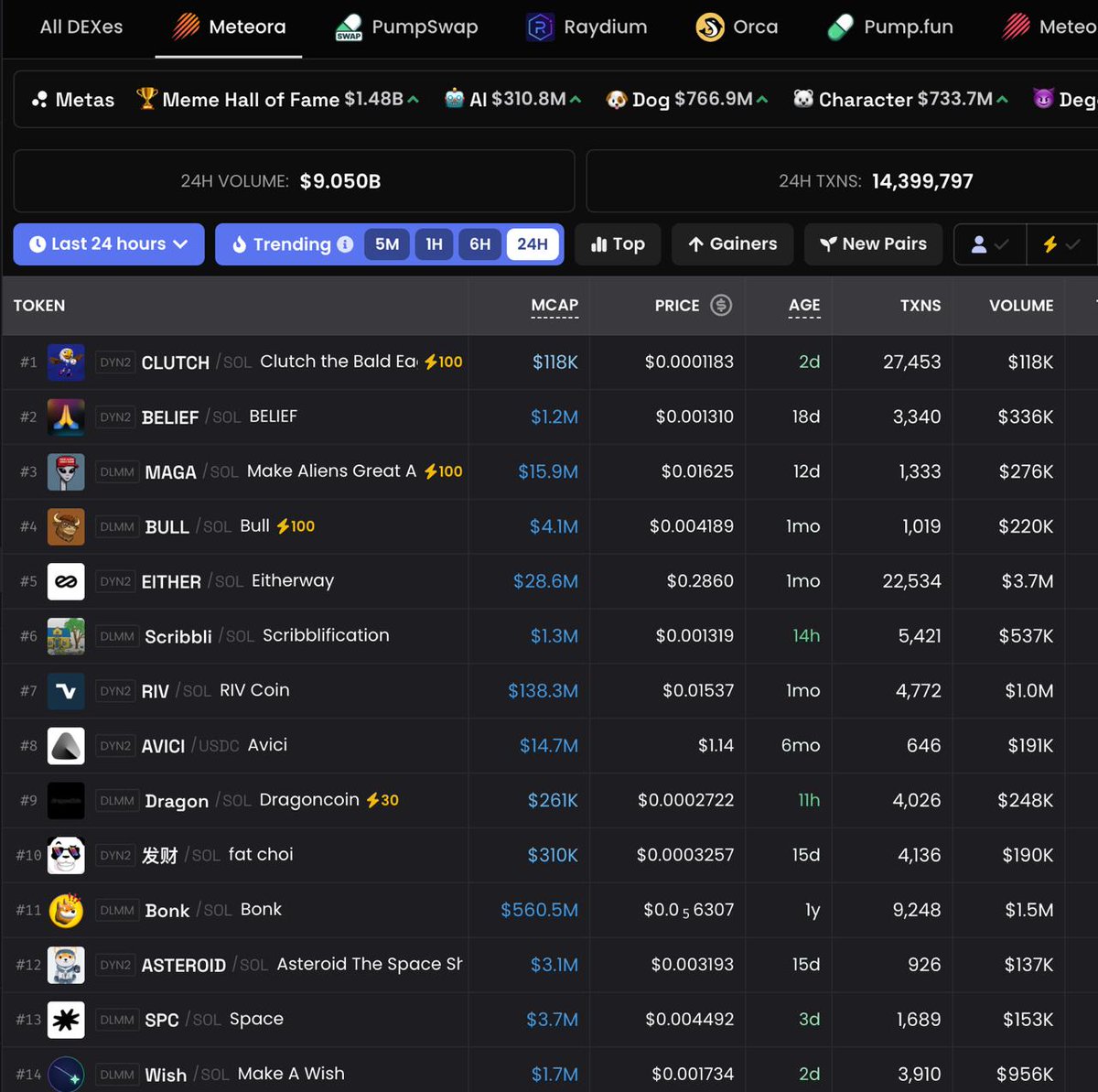Click the Meteora logo icon in the tab bar

(187, 27)
